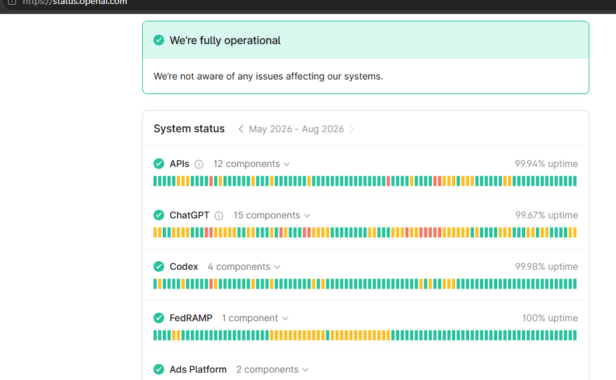Expand APIs 12 components list
The width and height of the screenshot is (616, 380).
251,164
